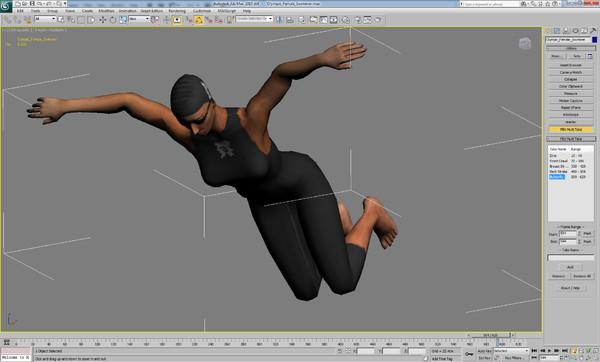The width and height of the screenshot is (600, 362).
Task: Click the Mark button beside Start
Action: 587,233
